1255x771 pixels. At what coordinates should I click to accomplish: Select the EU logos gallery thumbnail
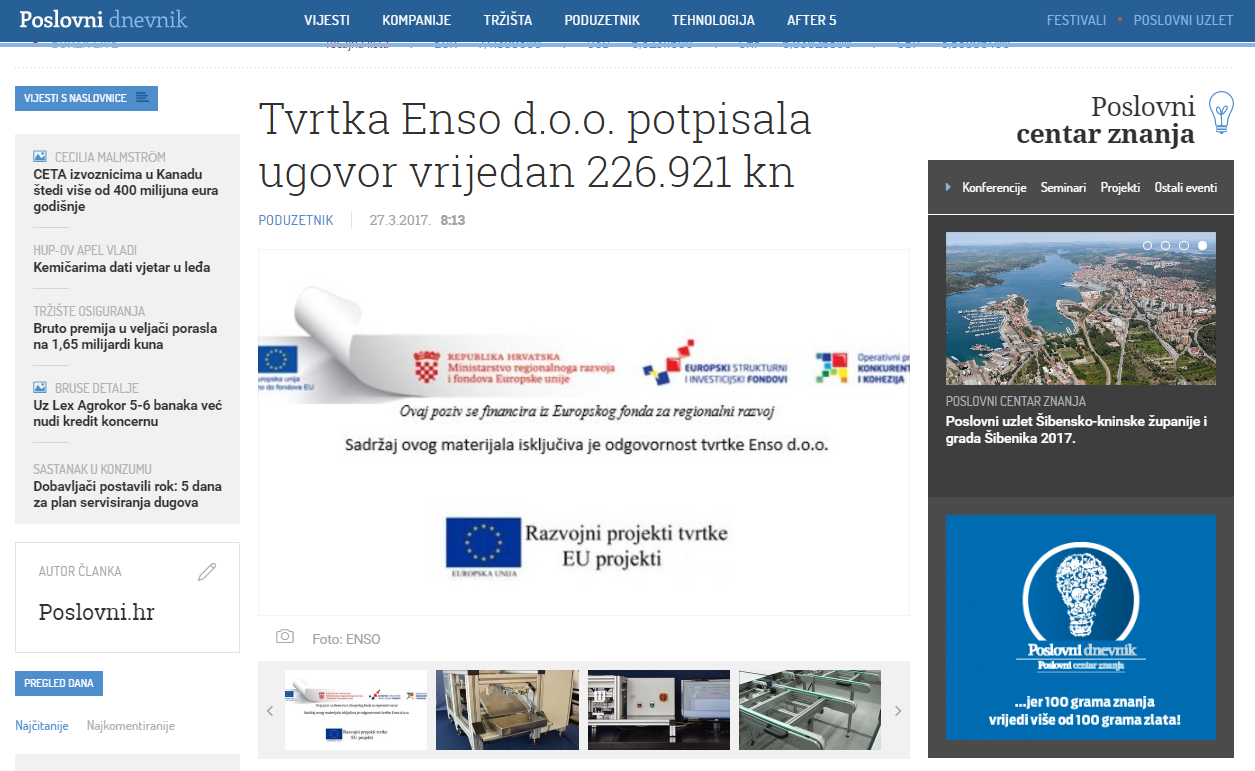(x=356, y=710)
